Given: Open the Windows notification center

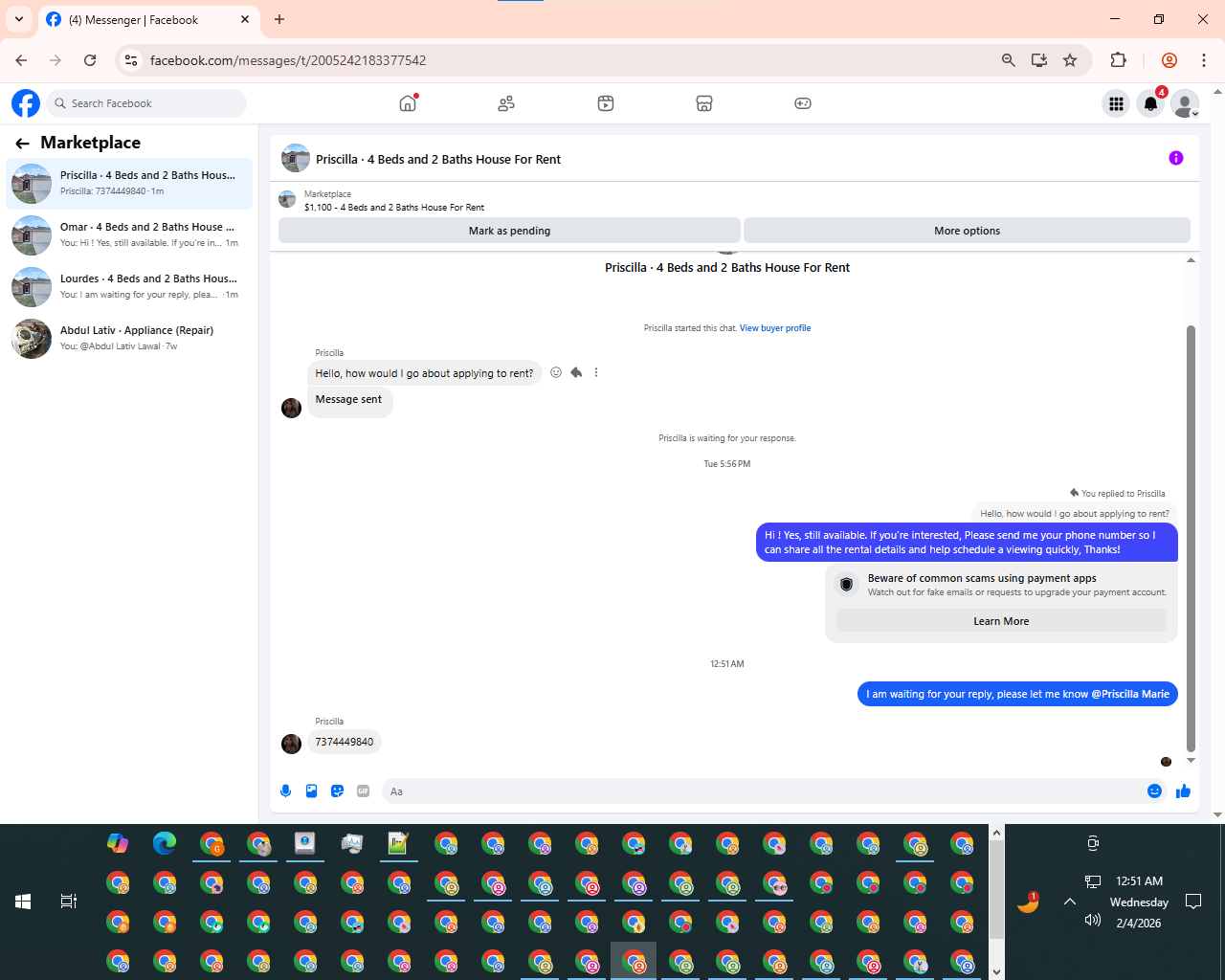Looking at the screenshot, I should 1193,902.
